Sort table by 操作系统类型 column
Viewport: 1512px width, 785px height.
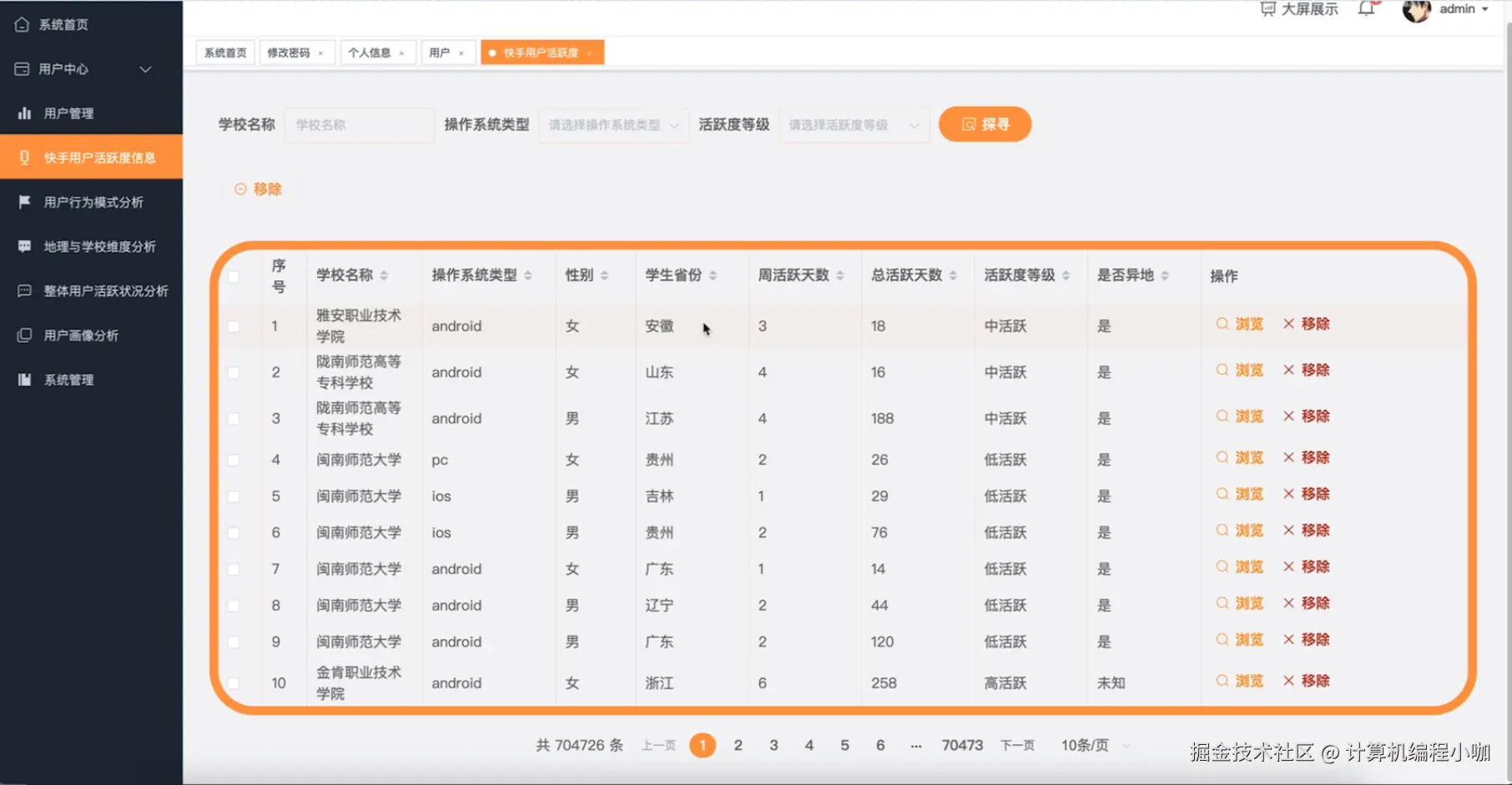[x=528, y=275]
